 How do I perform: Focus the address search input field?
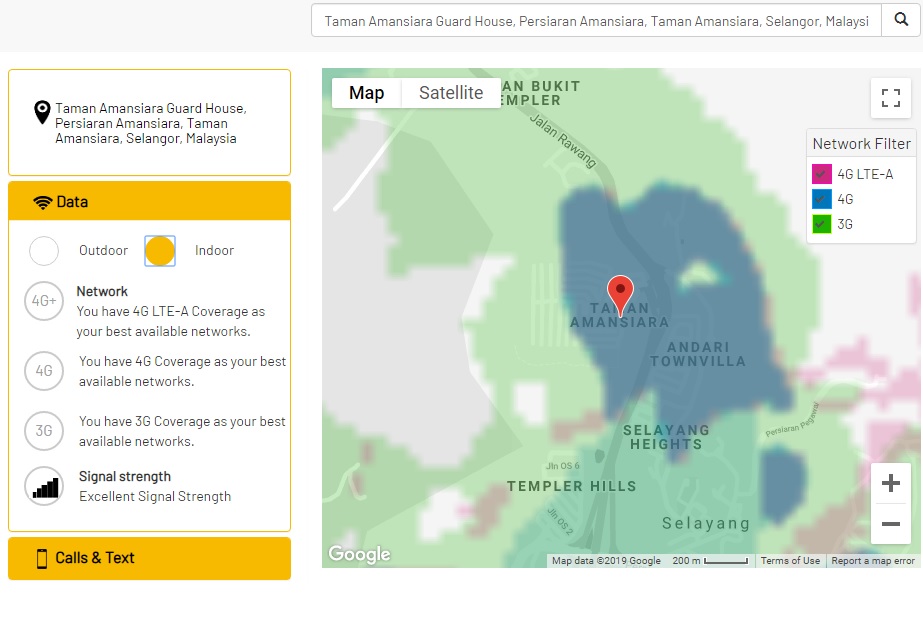596,21
